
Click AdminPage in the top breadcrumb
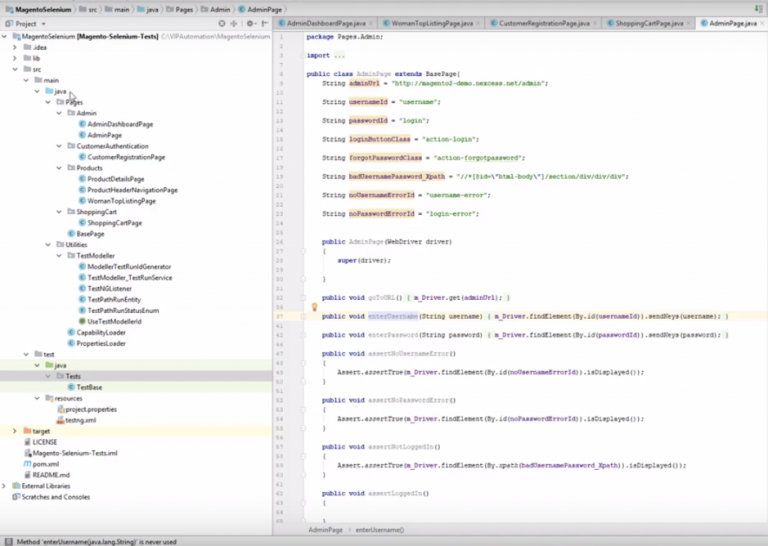pos(260,9)
